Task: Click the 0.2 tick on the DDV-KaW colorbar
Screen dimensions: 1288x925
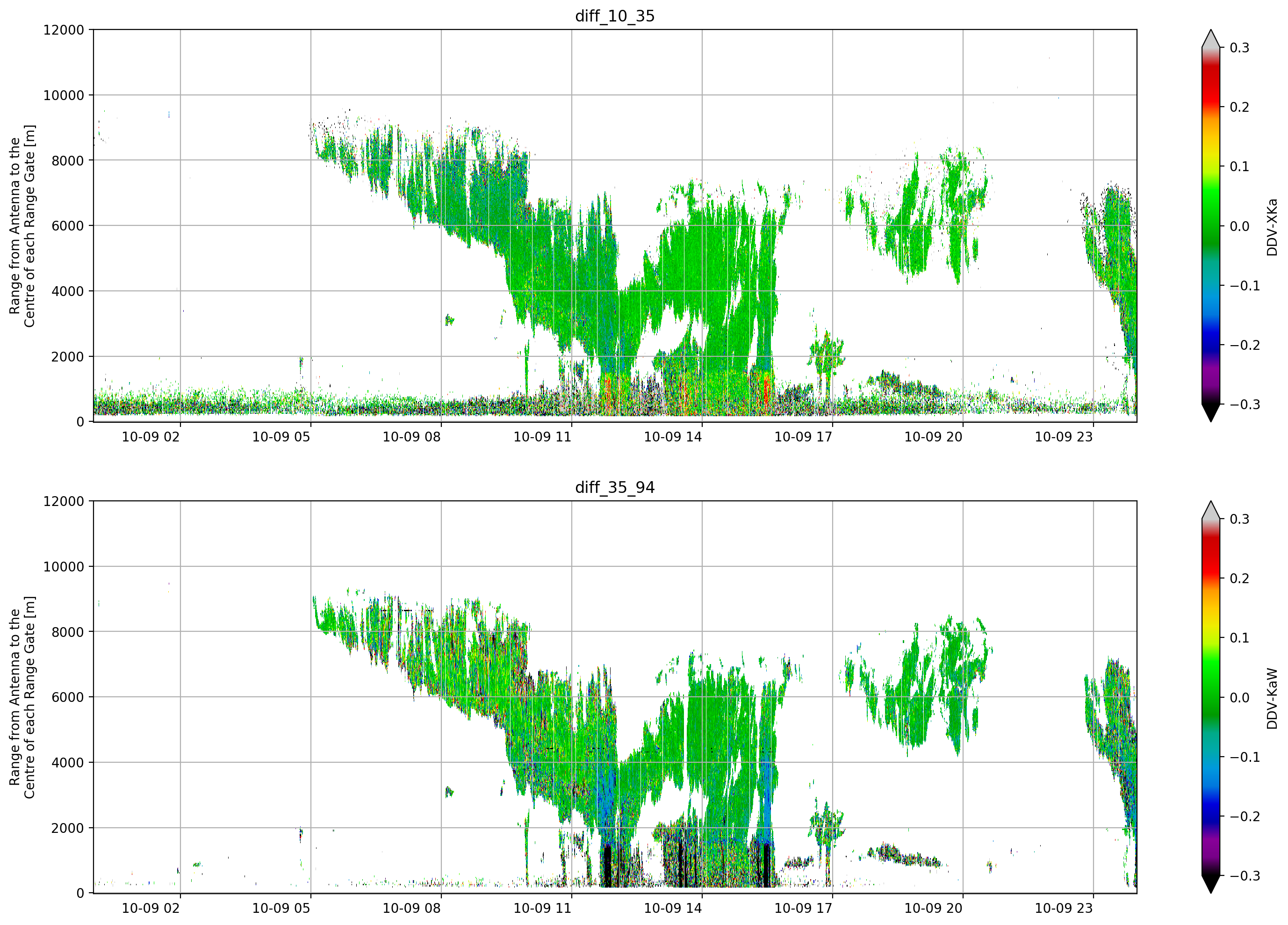Action: pyautogui.click(x=1240, y=579)
